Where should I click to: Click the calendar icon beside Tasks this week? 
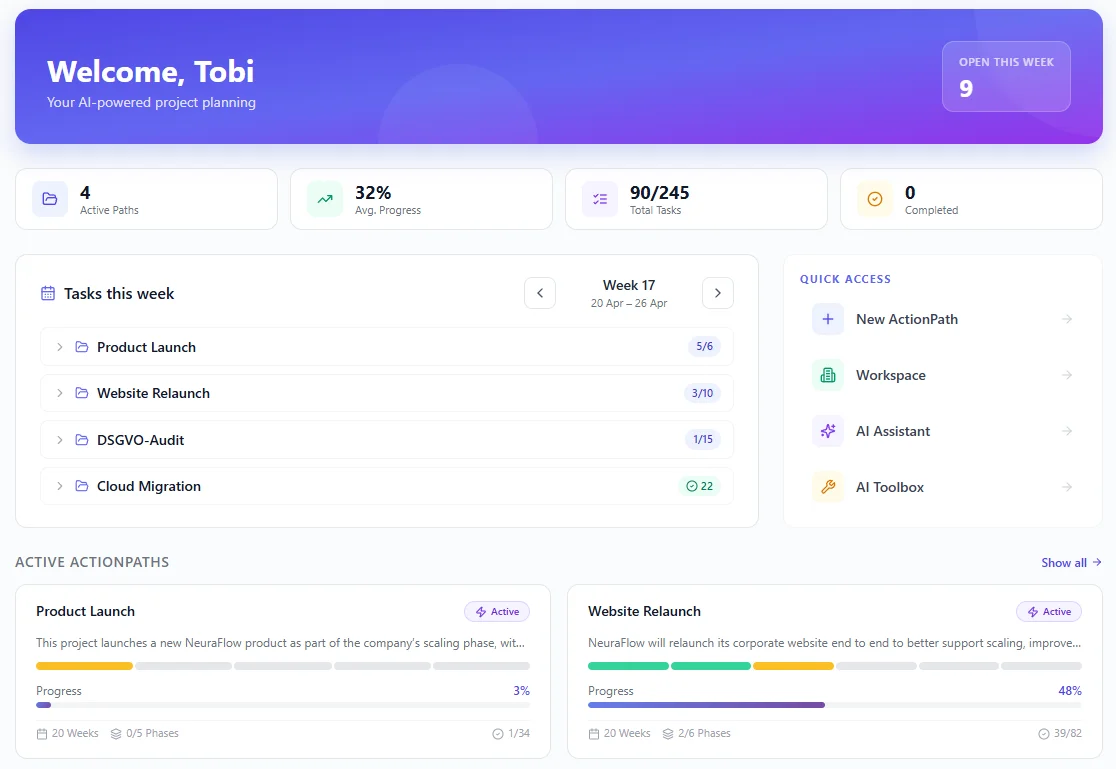(x=48, y=293)
